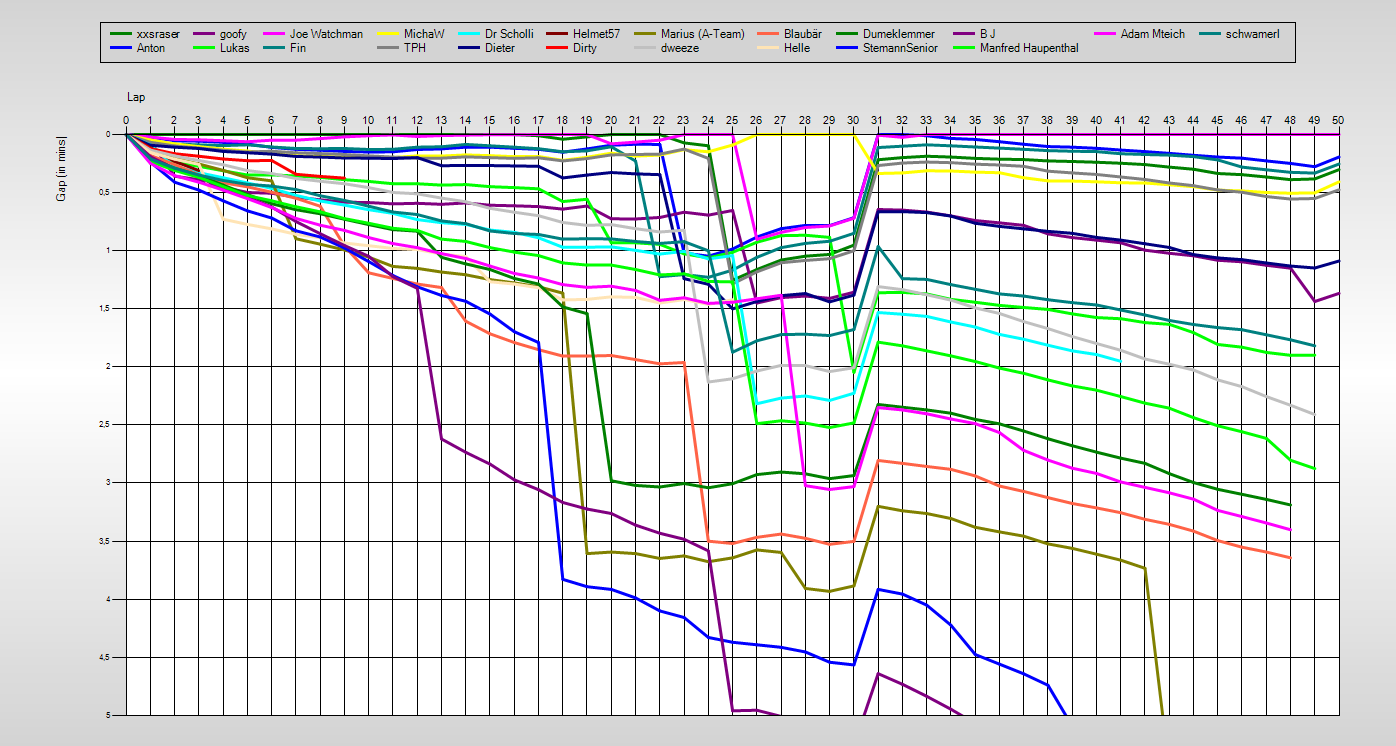Click the StemannSenior legend label

tap(903, 48)
